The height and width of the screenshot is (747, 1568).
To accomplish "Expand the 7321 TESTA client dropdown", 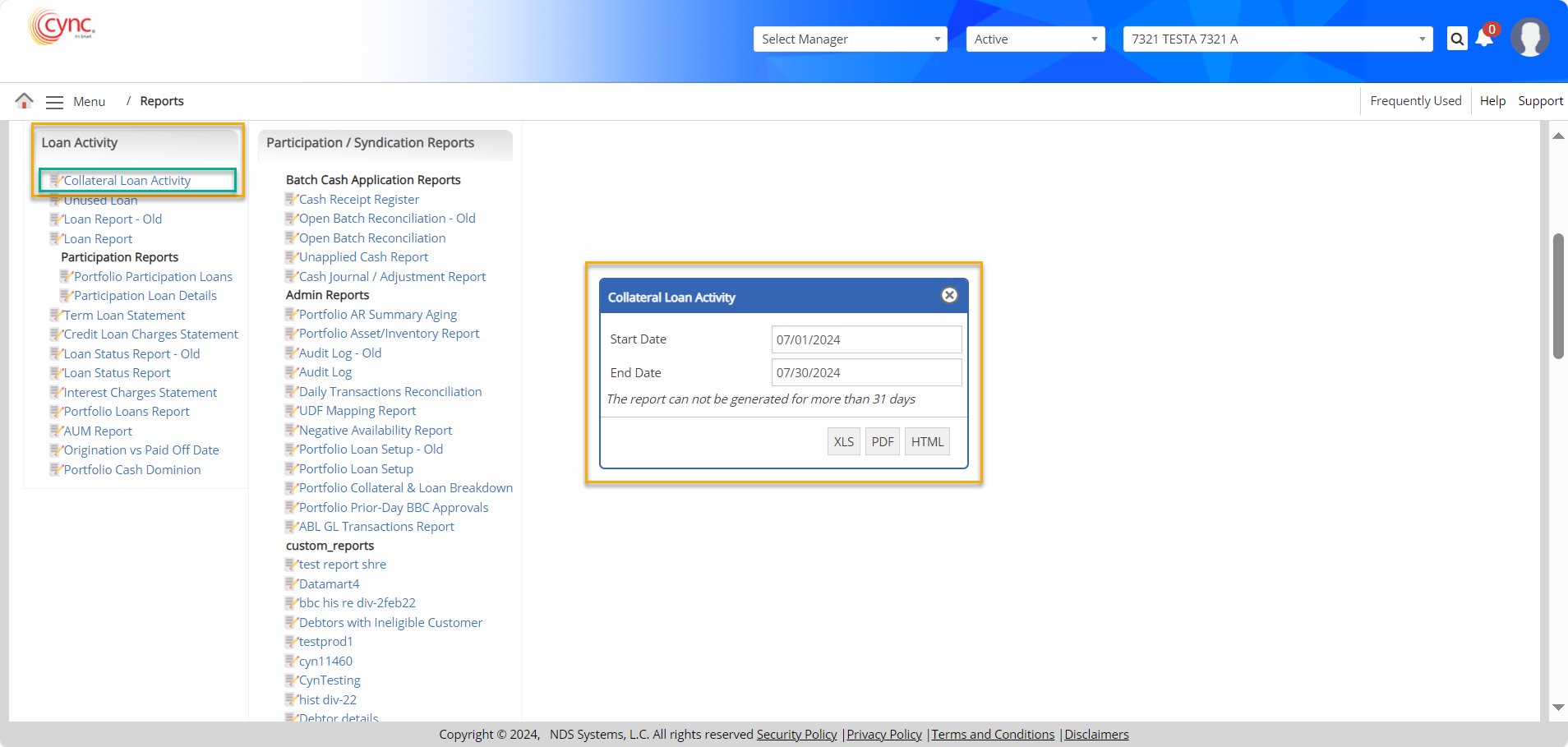I will [1277, 39].
